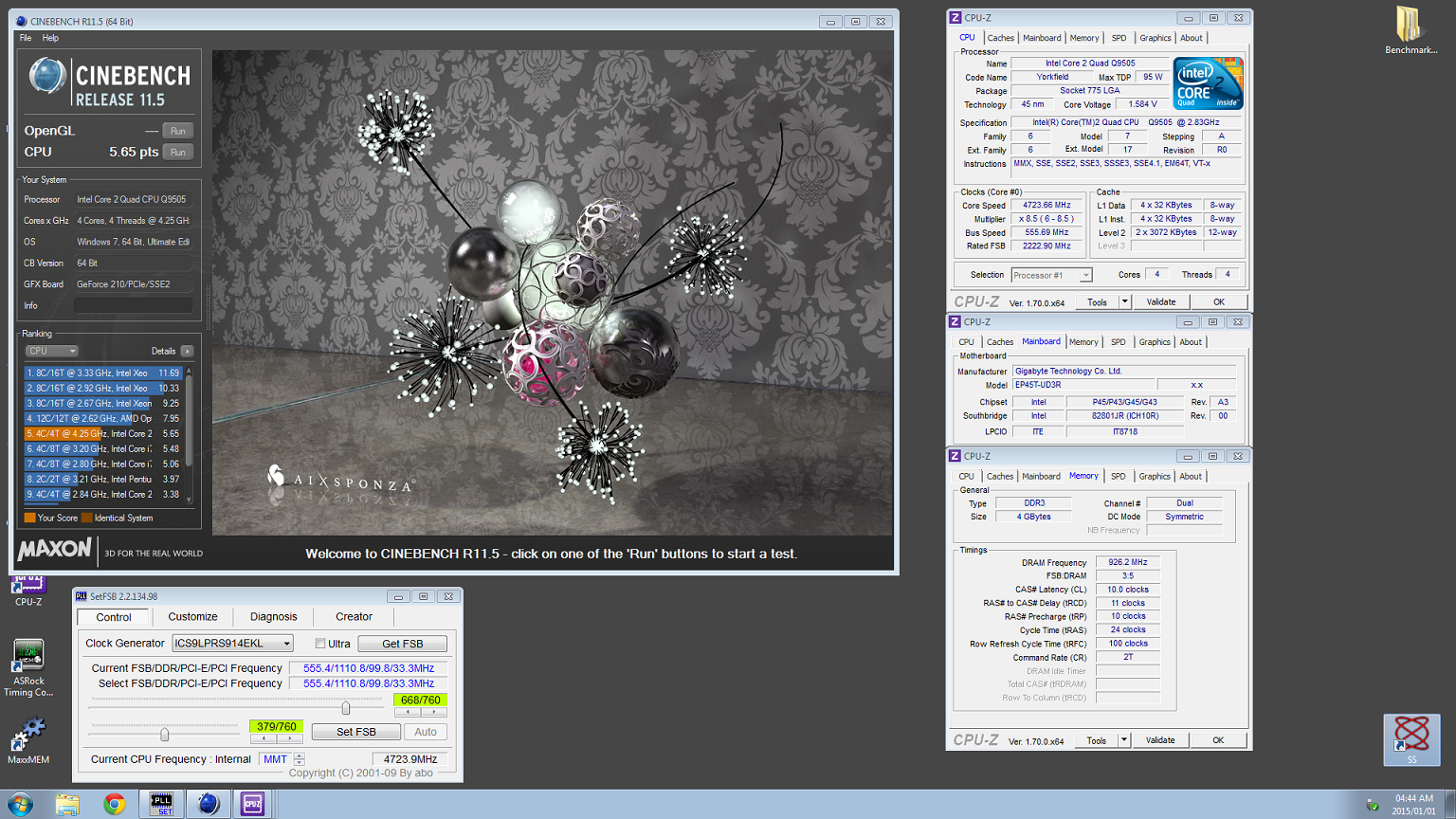
Task: Click OK in the CPU-Z CPU window
Action: tap(1219, 302)
